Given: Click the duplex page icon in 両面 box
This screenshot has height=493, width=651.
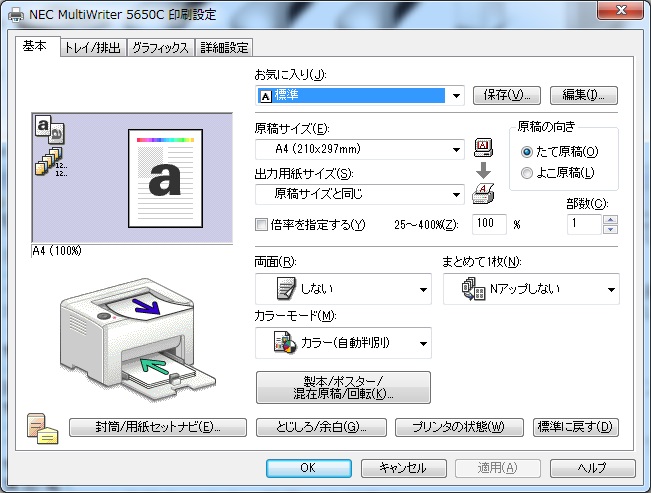Looking at the screenshot, I should (286, 289).
